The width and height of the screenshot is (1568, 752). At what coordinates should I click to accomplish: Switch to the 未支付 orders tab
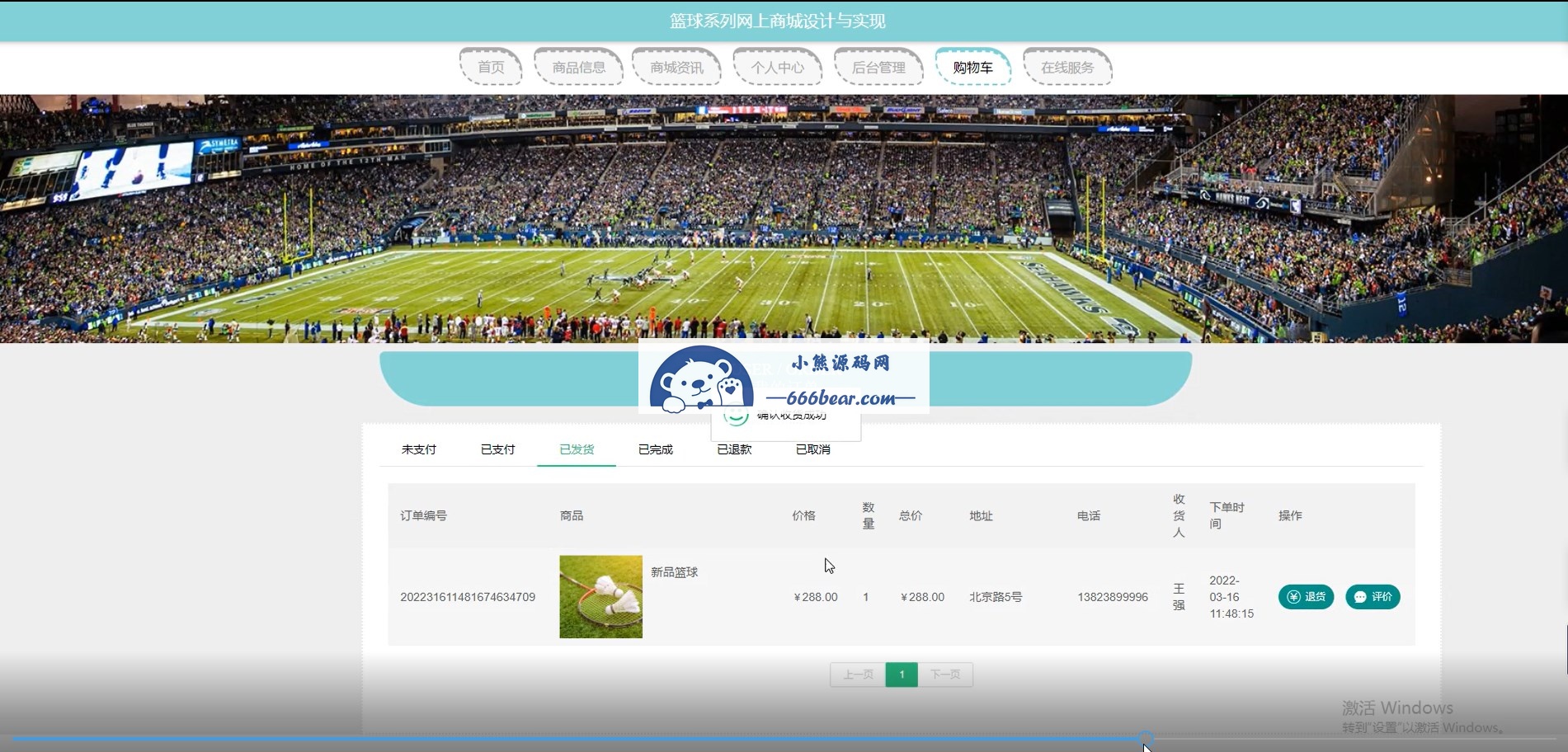pos(419,449)
